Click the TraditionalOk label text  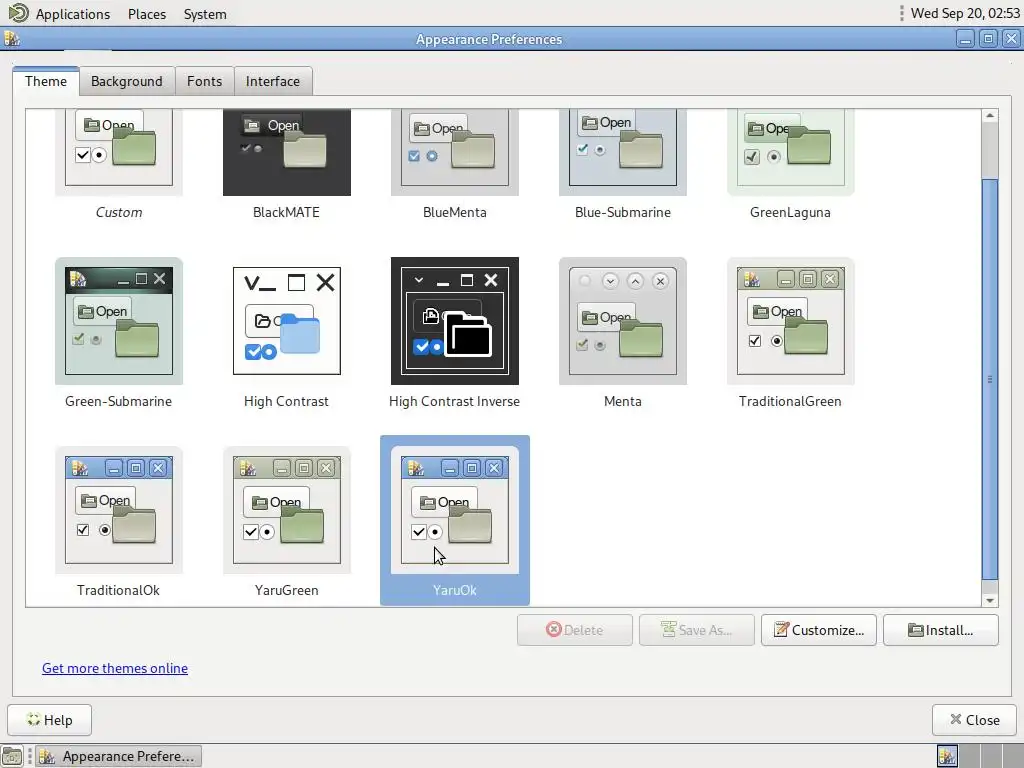pos(119,590)
